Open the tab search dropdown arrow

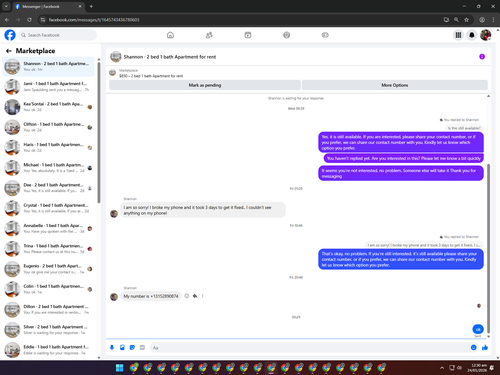pos(6,6)
